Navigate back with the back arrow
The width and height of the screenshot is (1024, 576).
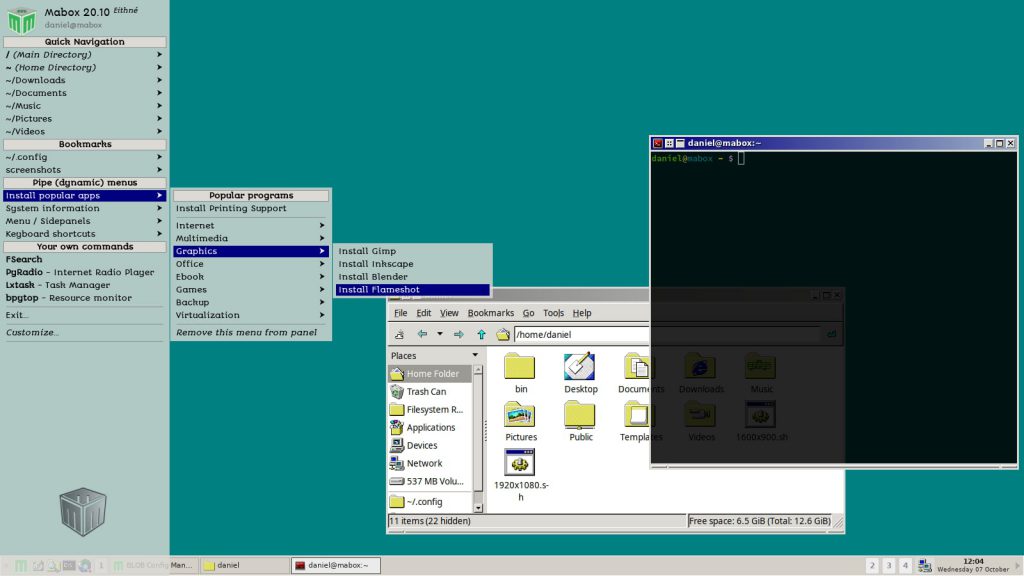point(421,334)
